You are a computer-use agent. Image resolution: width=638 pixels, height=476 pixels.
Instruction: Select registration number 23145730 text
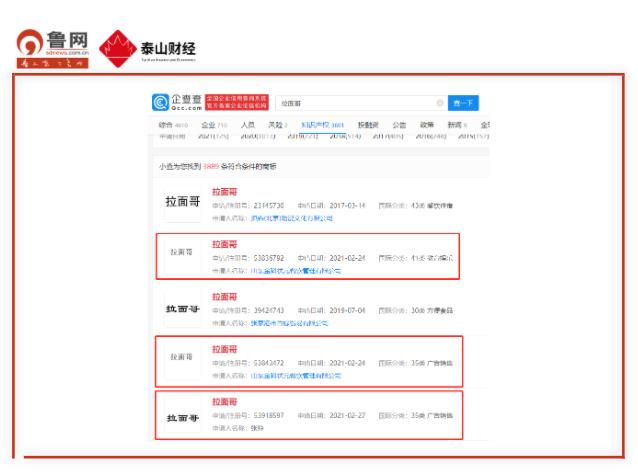coord(269,205)
